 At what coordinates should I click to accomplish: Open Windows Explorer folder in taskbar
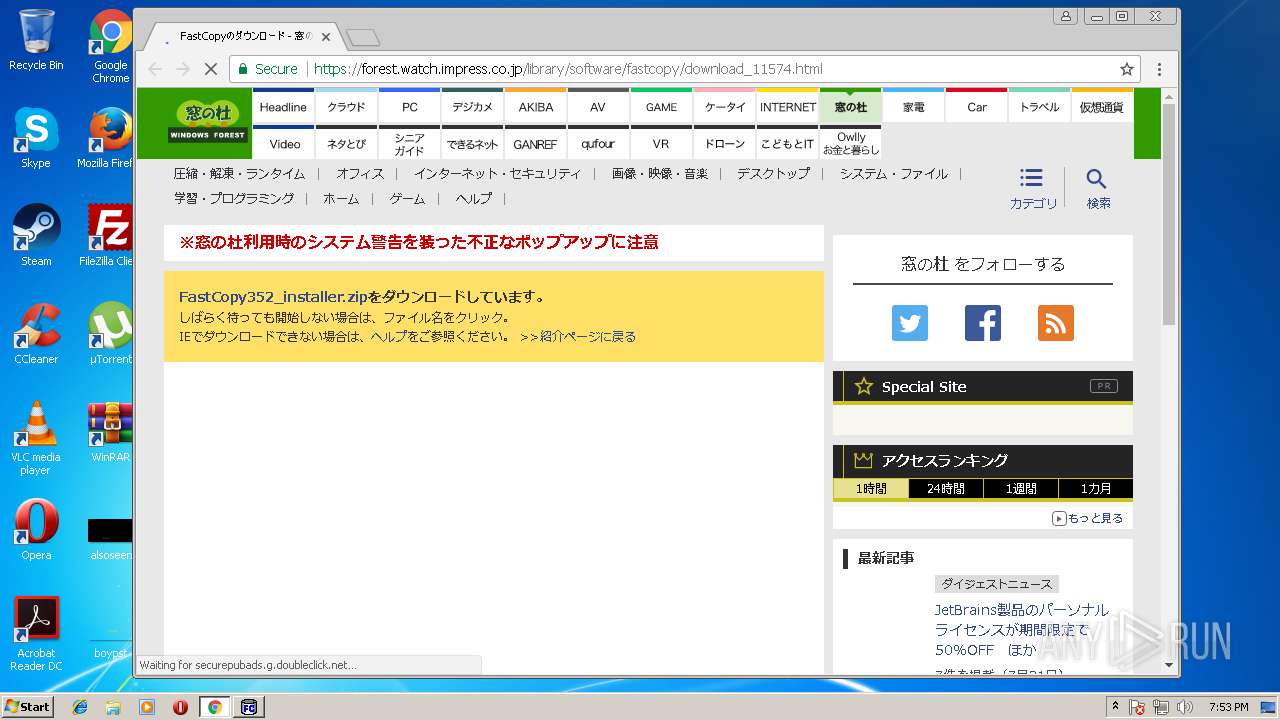113,707
